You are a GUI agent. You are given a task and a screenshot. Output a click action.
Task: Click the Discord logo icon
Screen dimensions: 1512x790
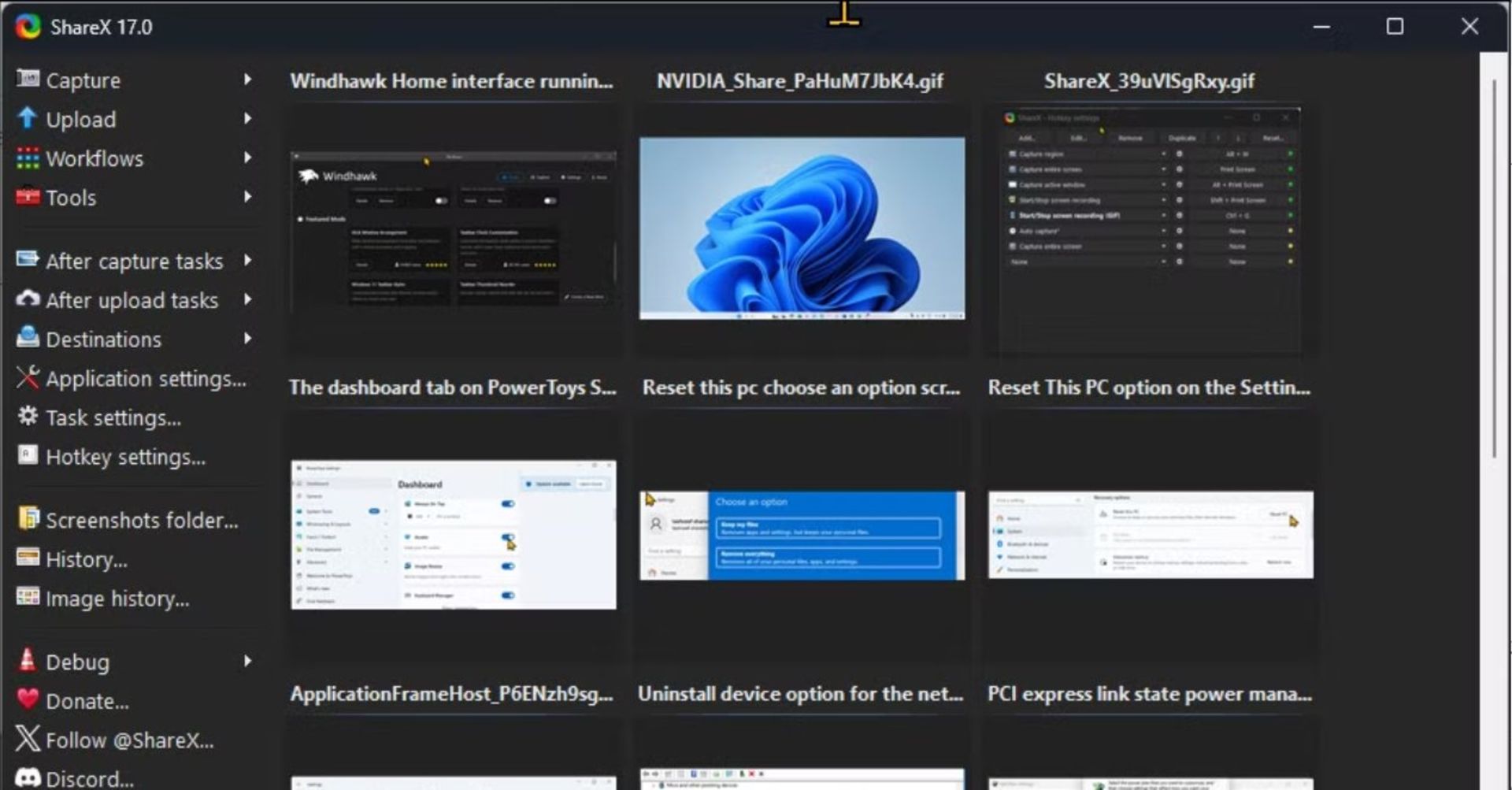point(28,778)
